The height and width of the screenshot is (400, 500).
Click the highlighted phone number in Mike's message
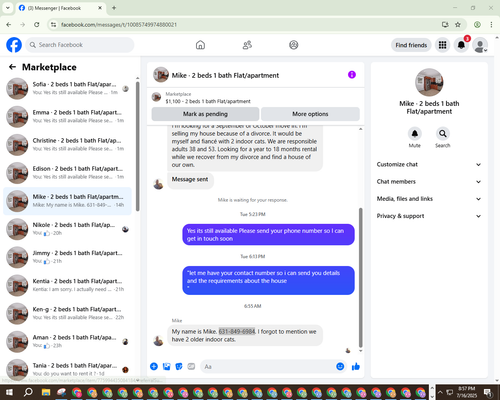237,331
